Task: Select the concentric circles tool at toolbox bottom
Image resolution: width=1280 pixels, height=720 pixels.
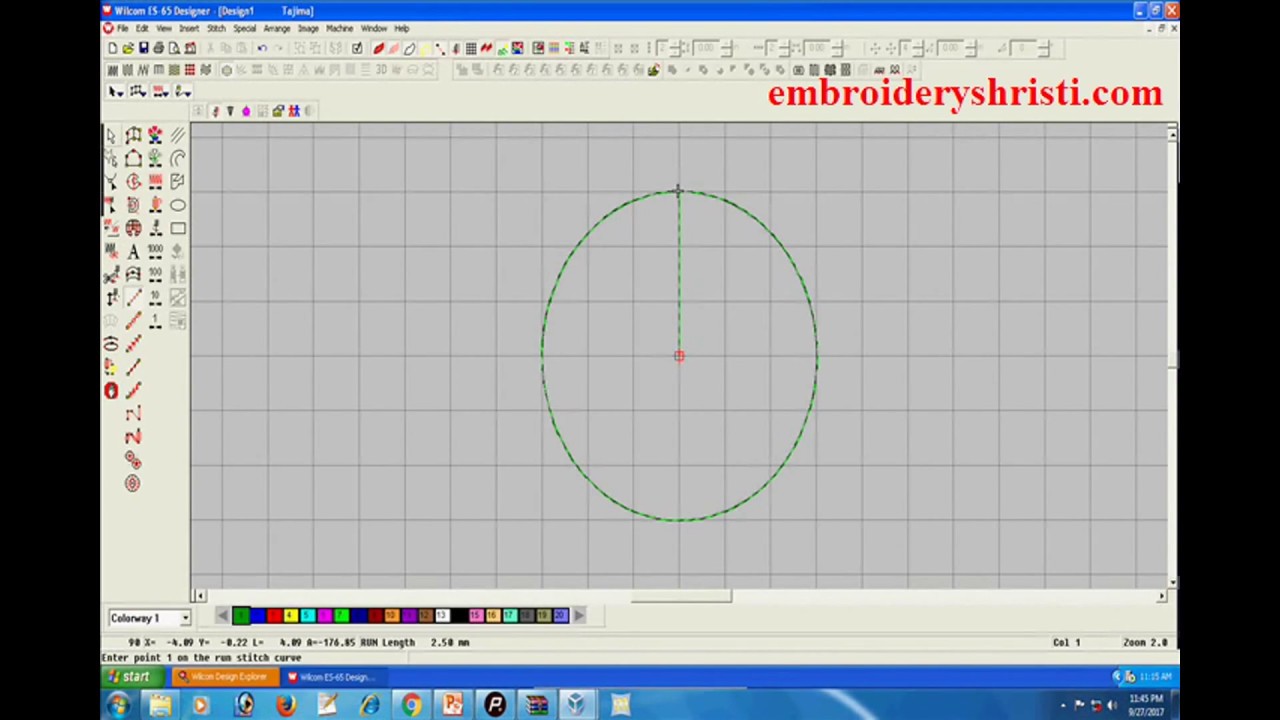Action: click(x=132, y=483)
